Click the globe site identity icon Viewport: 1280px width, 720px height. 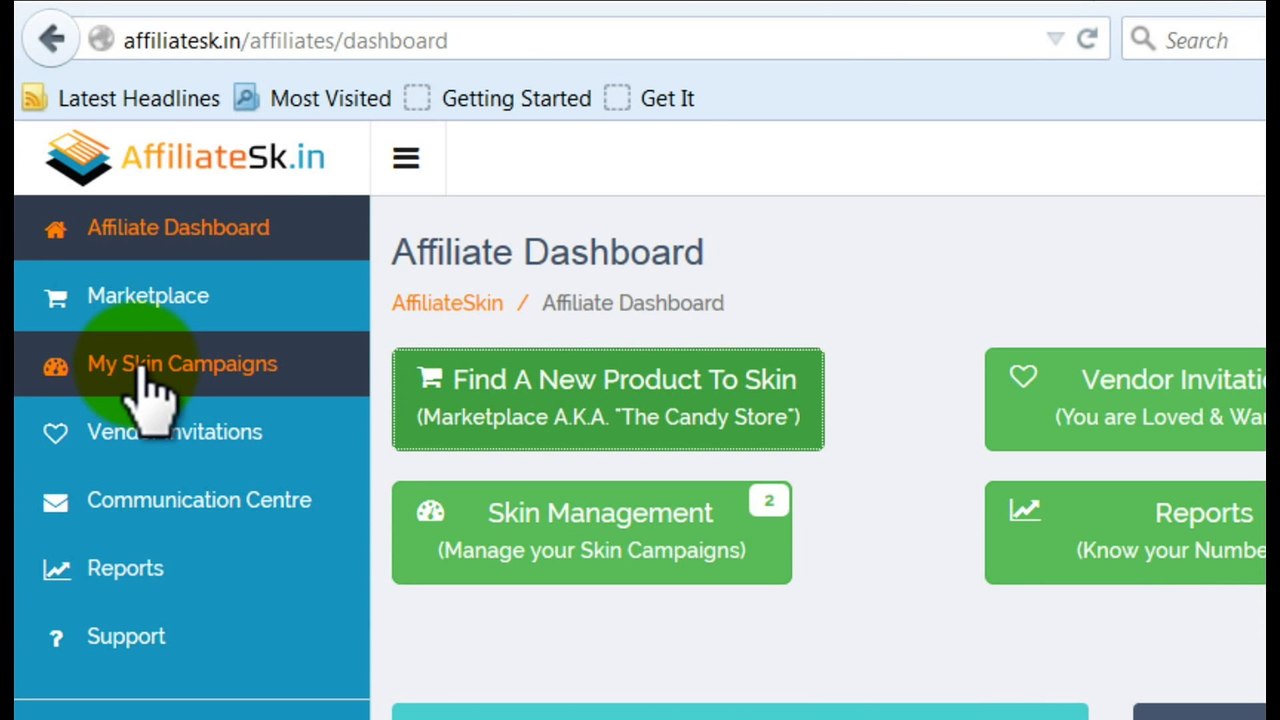tap(101, 40)
